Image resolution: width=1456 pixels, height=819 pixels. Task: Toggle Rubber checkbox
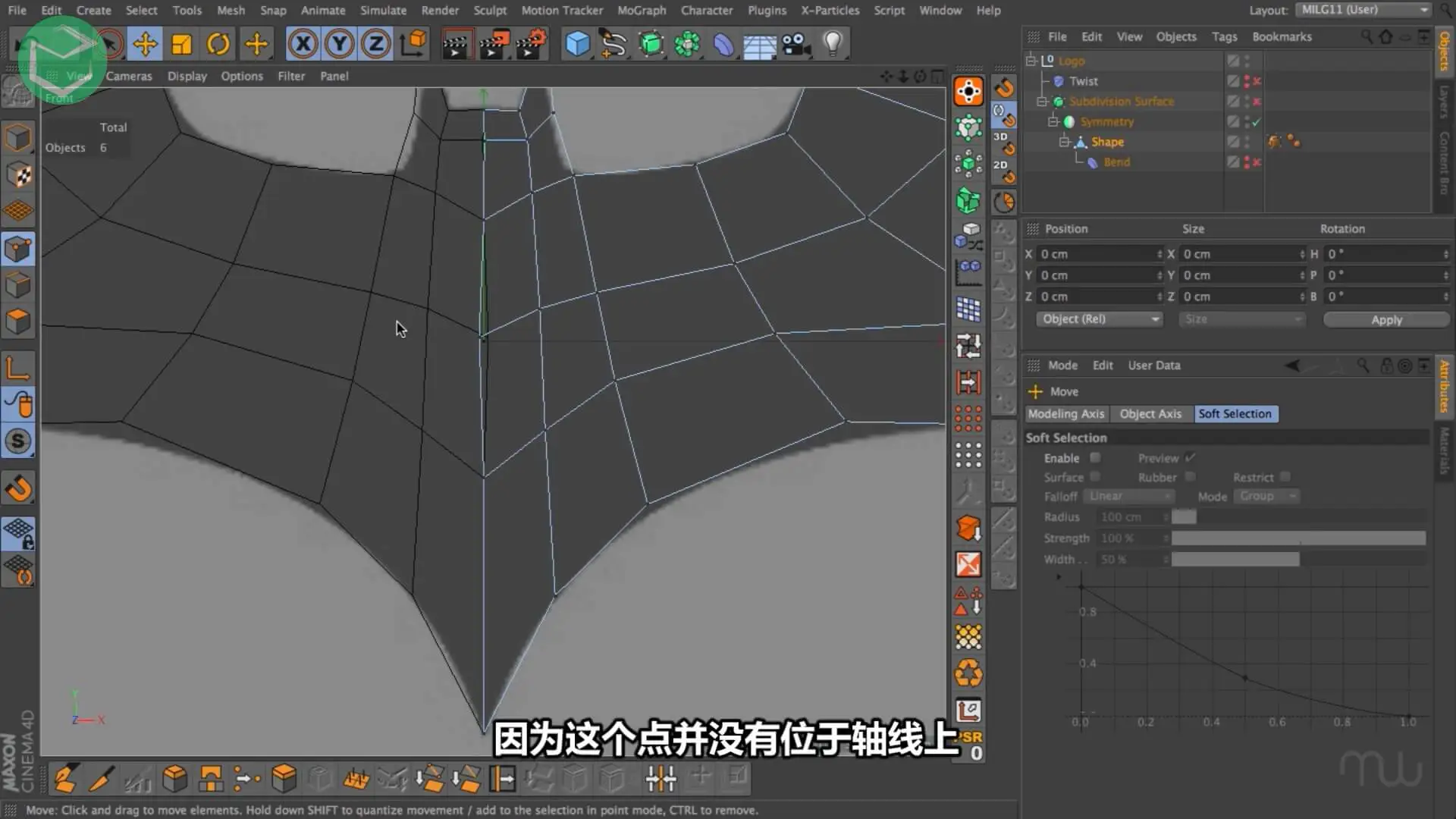(x=1190, y=476)
